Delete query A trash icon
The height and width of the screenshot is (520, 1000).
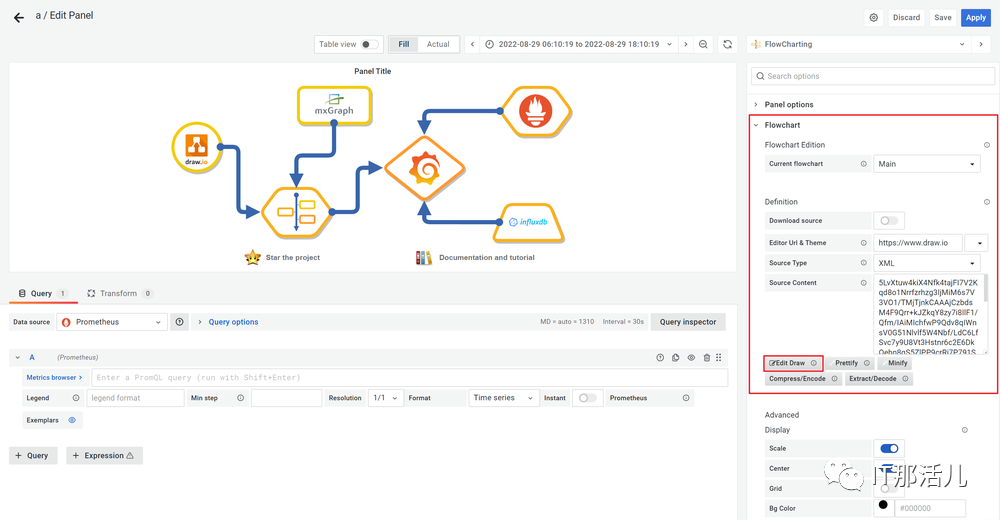707,358
